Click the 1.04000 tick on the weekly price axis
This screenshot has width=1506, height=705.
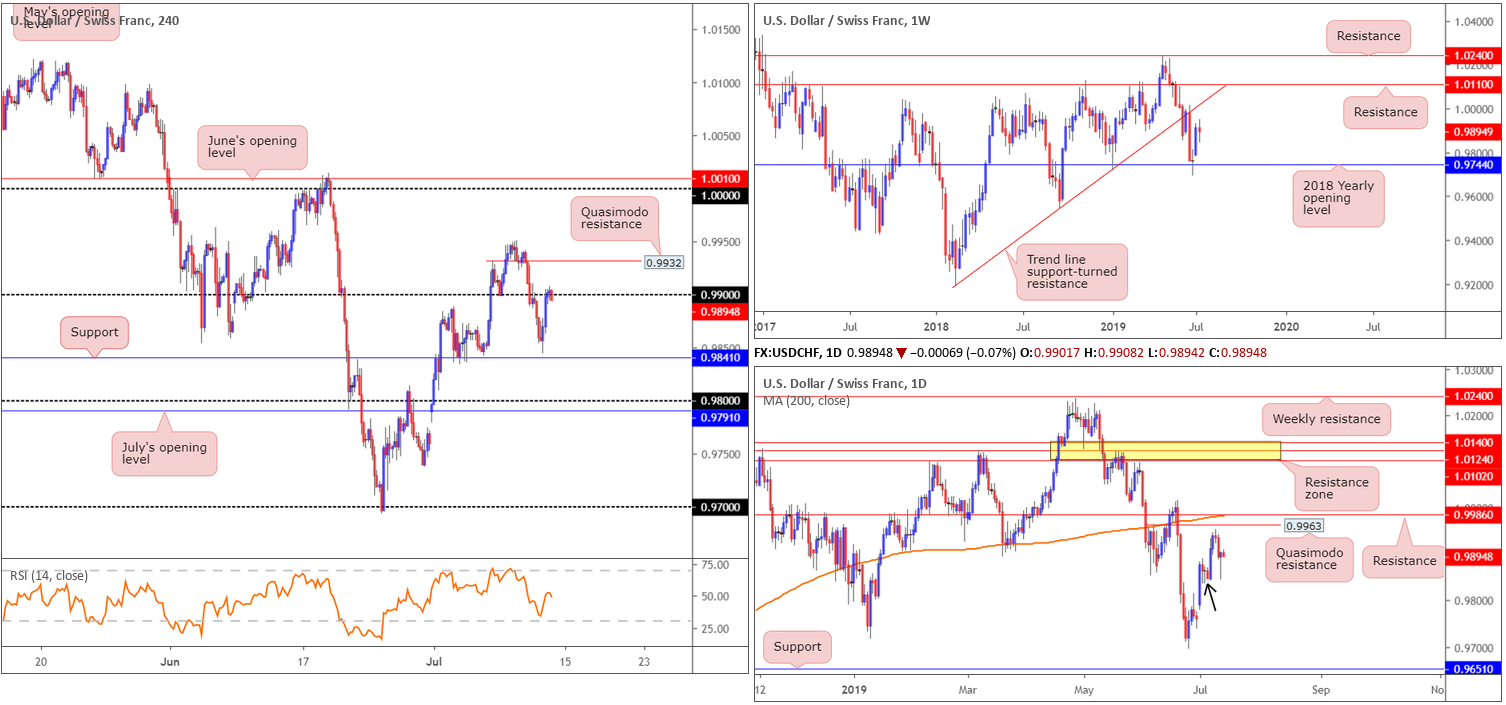1474,21
